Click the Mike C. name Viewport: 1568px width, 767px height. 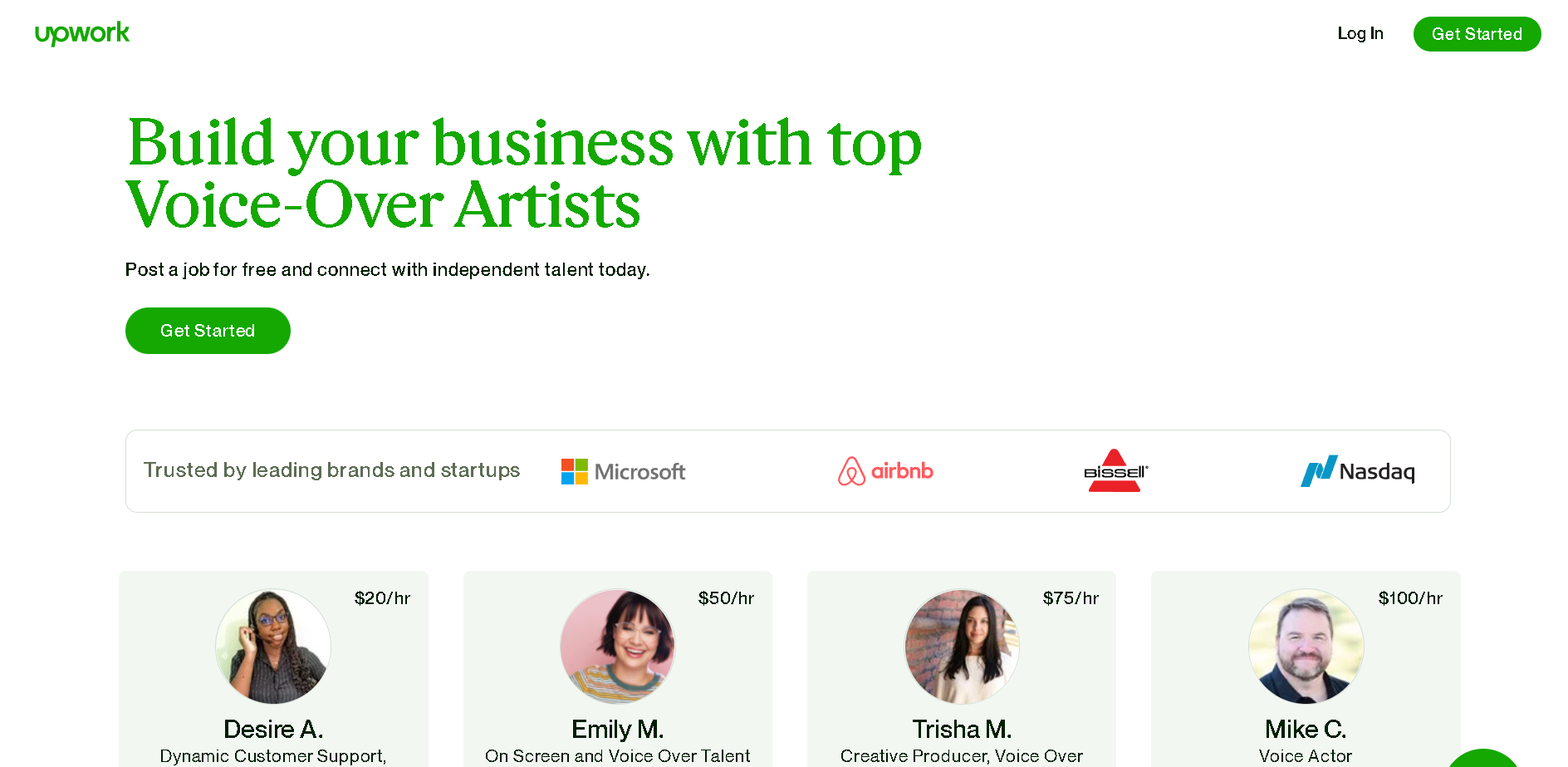coord(1306,729)
